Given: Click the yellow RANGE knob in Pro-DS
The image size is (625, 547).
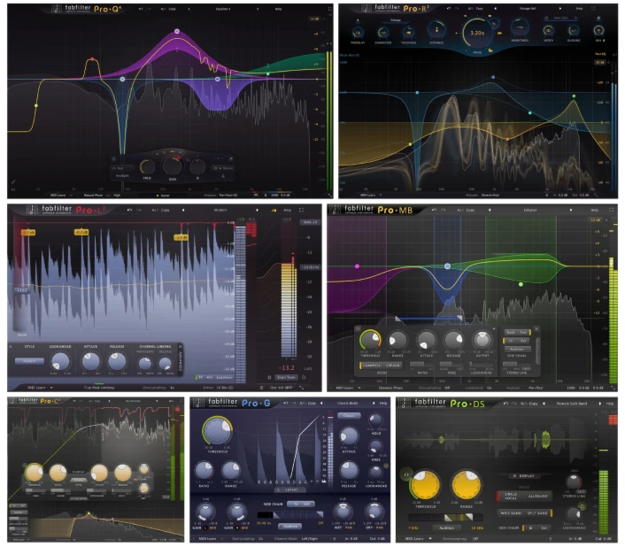Looking at the screenshot, I should click(x=466, y=485).
